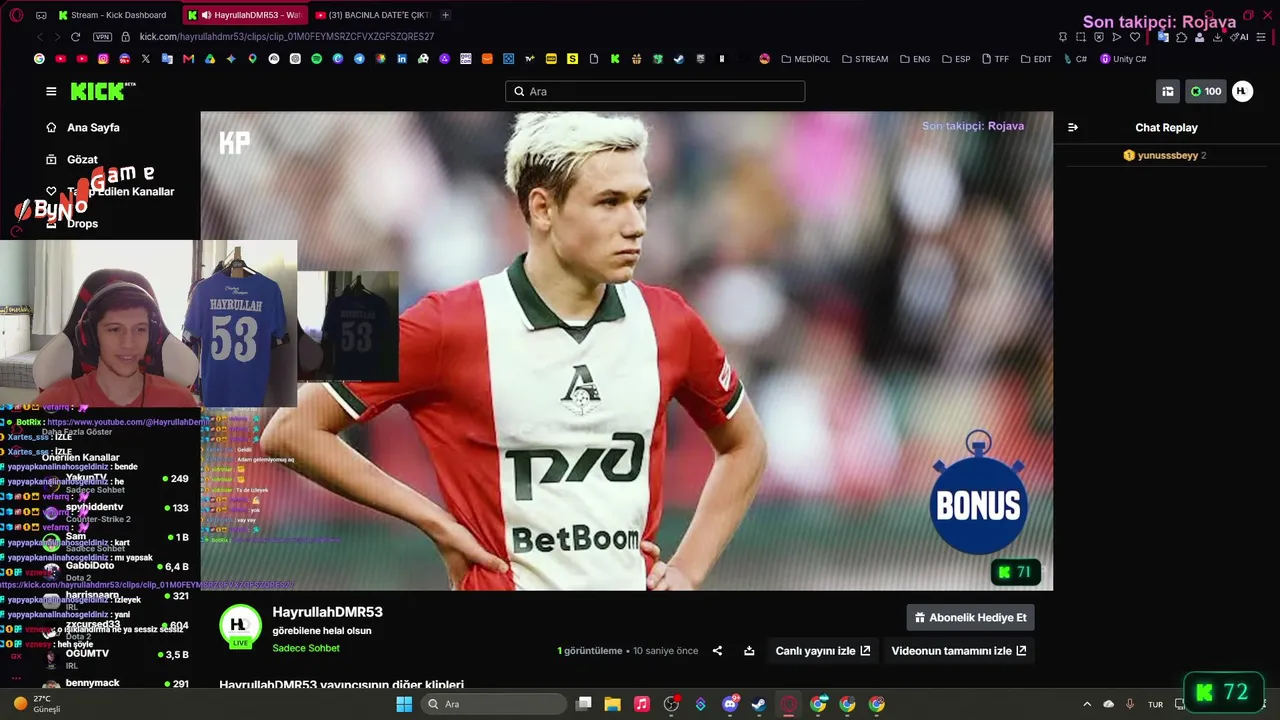
Task: Open the LinkedIn bookmark icon
Action: click(402, 59)
